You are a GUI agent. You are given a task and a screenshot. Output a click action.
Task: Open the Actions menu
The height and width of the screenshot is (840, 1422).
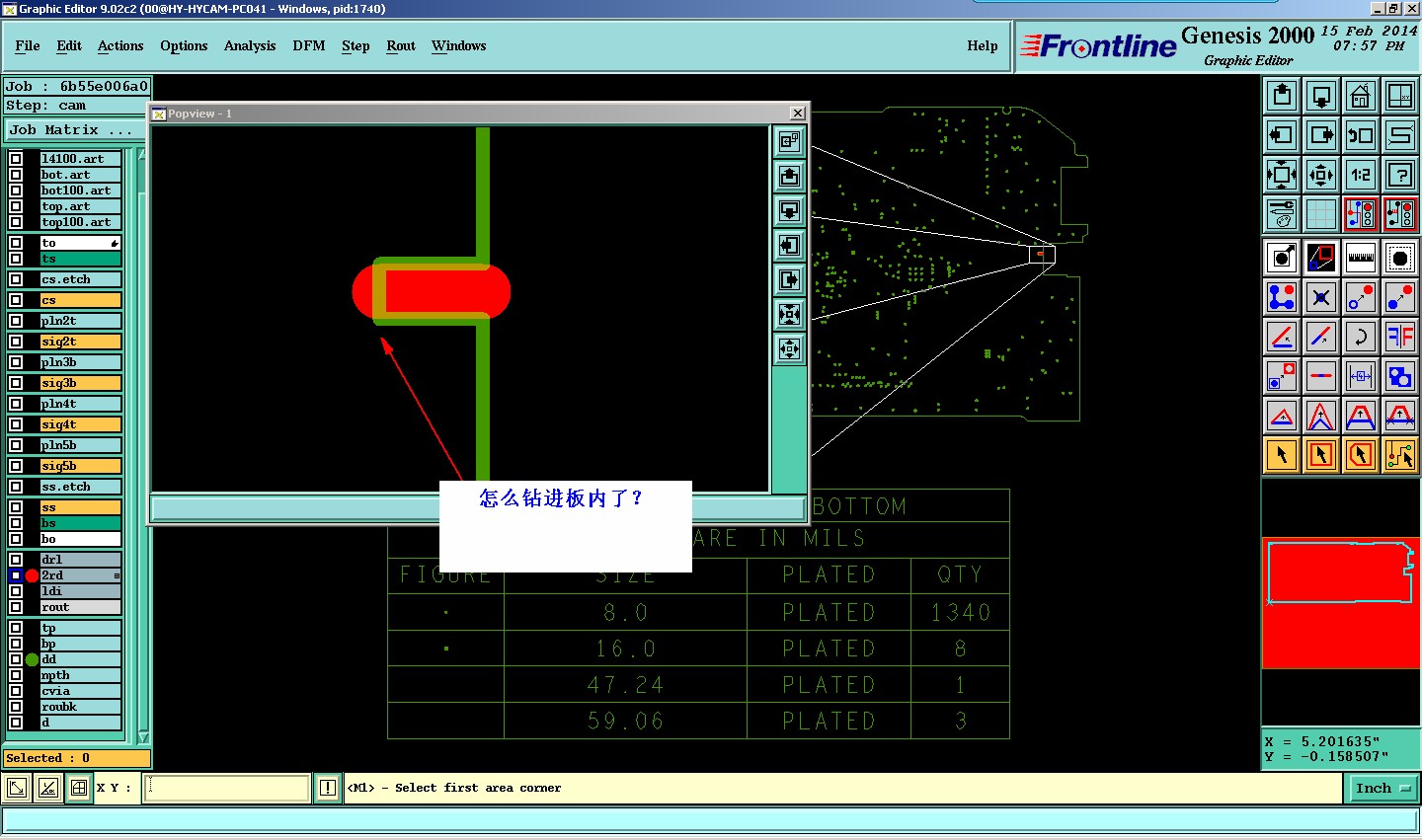coord(120,45)
